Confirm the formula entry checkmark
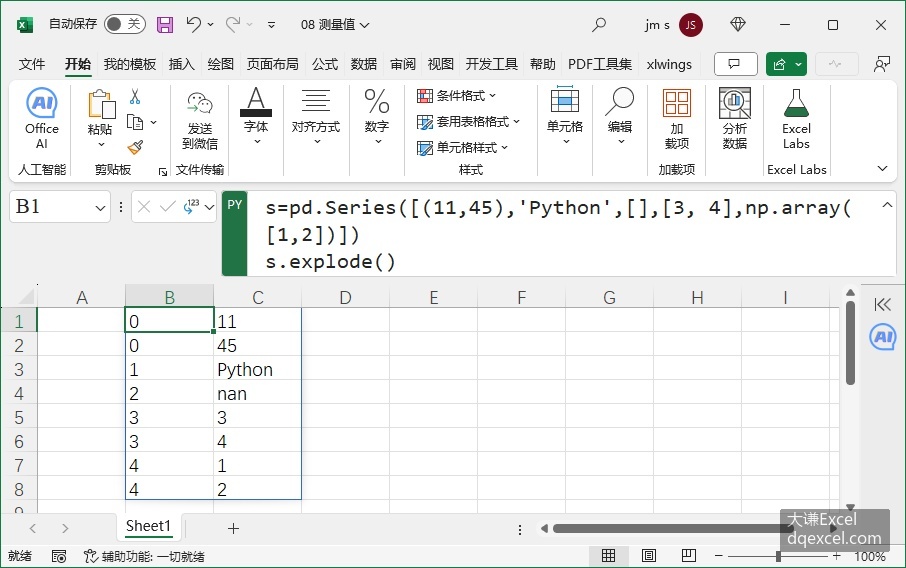Viewport: 906px width, 568px height. pyautogui.click(x=168, y=207)
